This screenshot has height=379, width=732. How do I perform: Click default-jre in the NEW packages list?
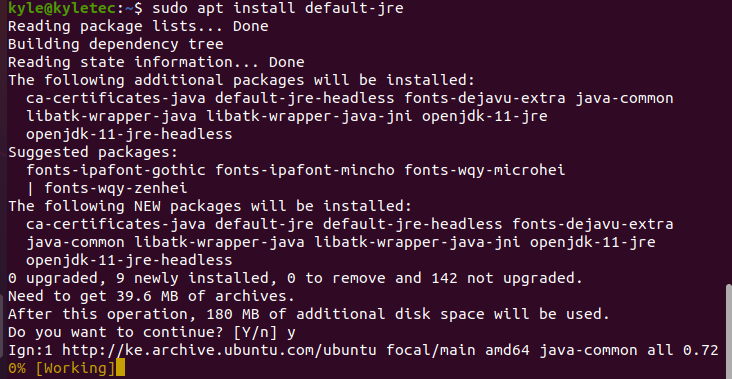click(264, 224)
